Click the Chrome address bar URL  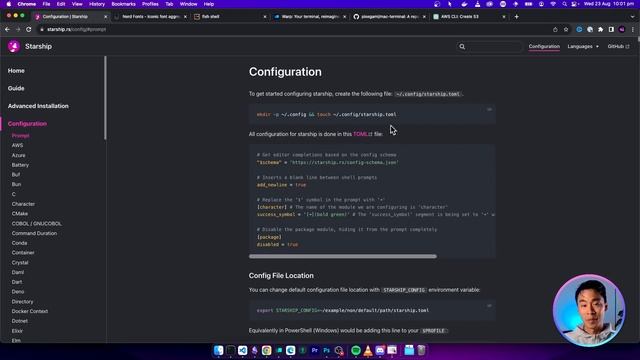[76, 29]
